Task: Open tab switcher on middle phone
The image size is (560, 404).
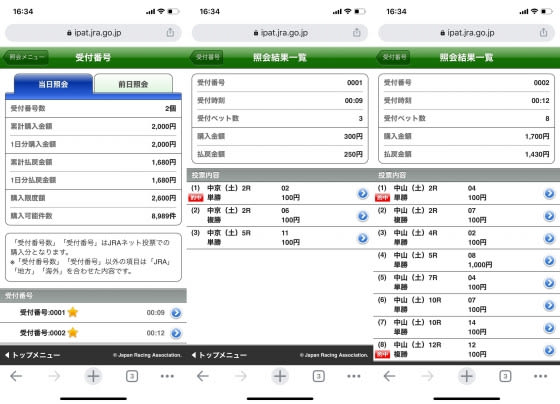Action: click(x=319, y=376)
